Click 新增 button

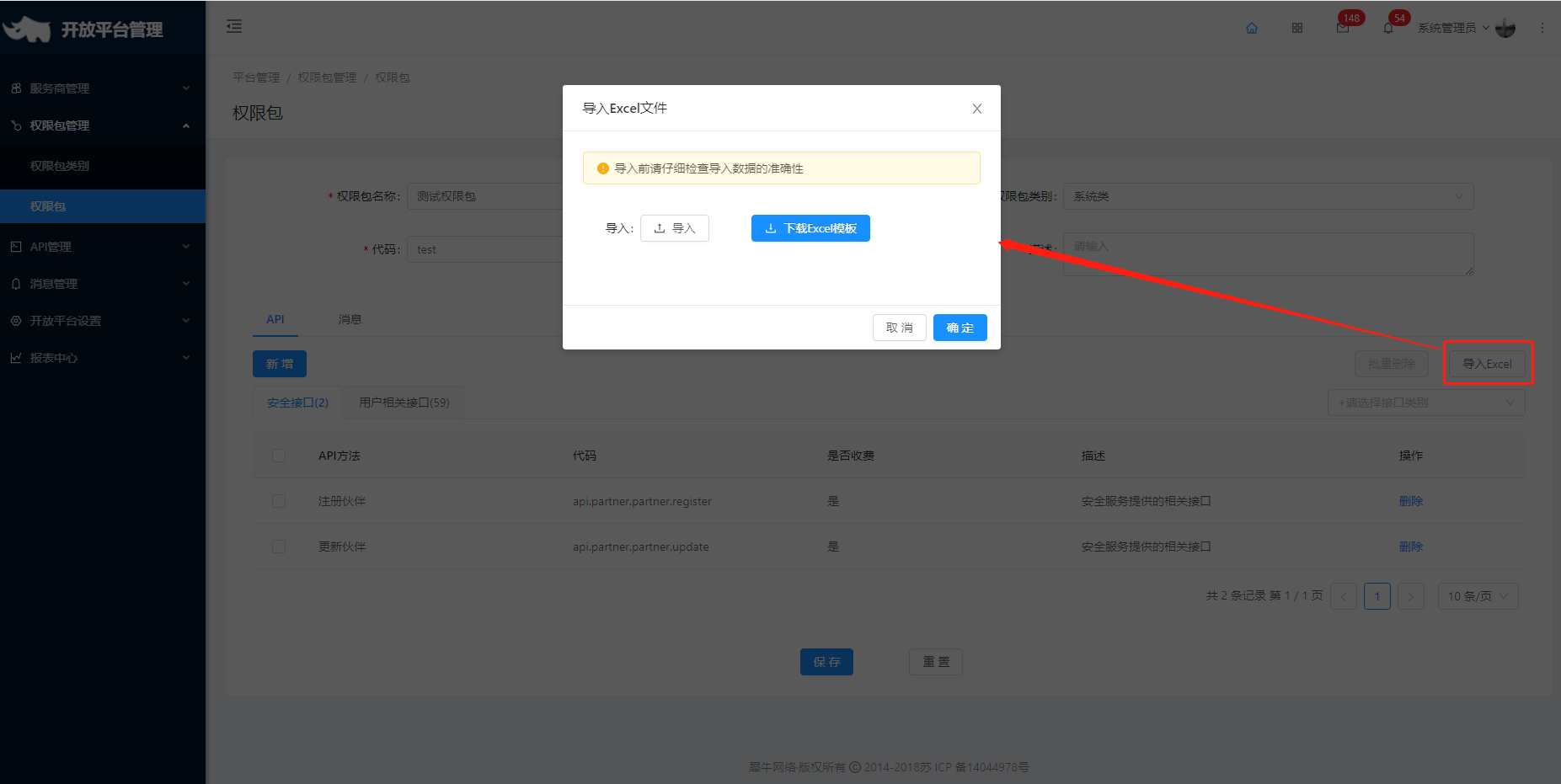[x=280, y=364]
